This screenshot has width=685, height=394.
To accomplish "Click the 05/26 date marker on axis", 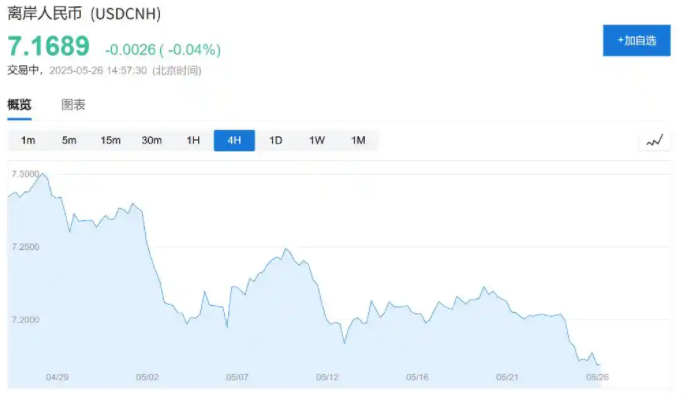I will click(x=597, y=377).
